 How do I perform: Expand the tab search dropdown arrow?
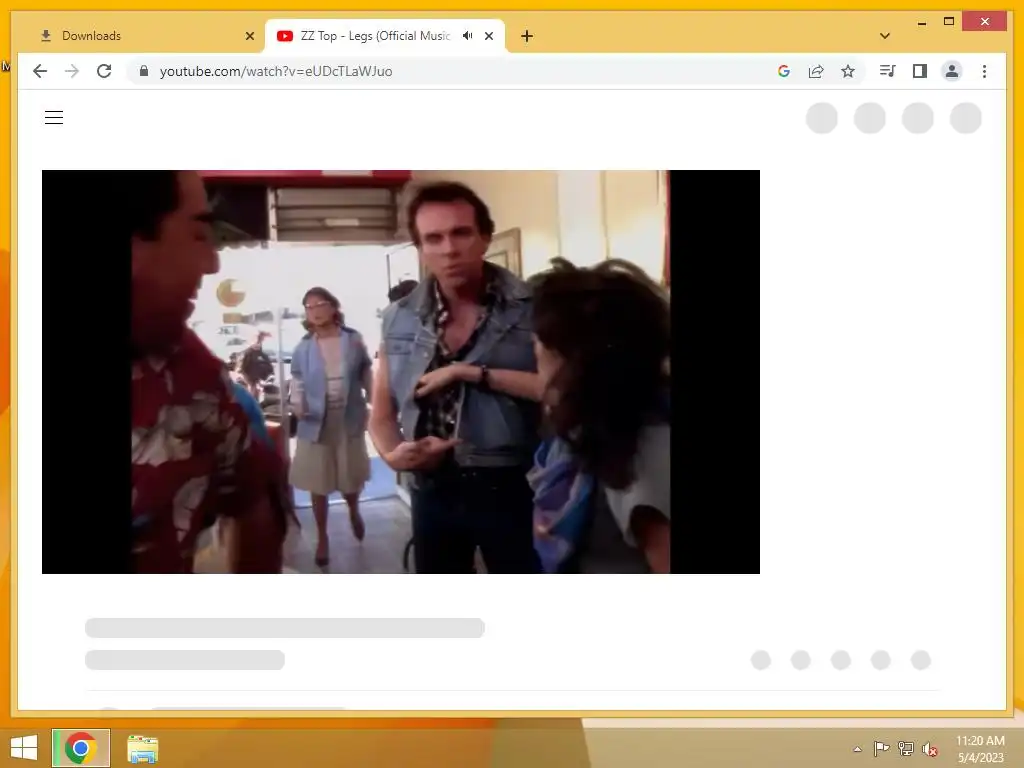[885, 36]
